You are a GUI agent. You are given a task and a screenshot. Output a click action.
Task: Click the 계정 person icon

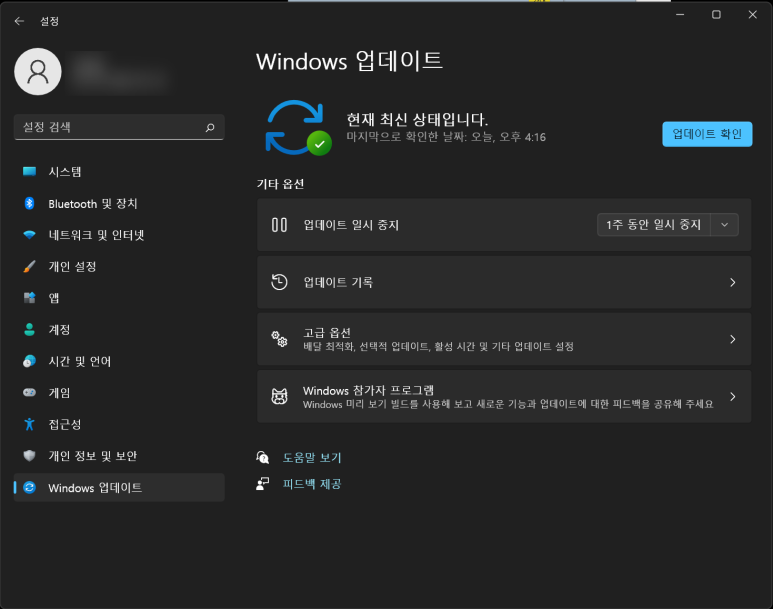point(30,329)
